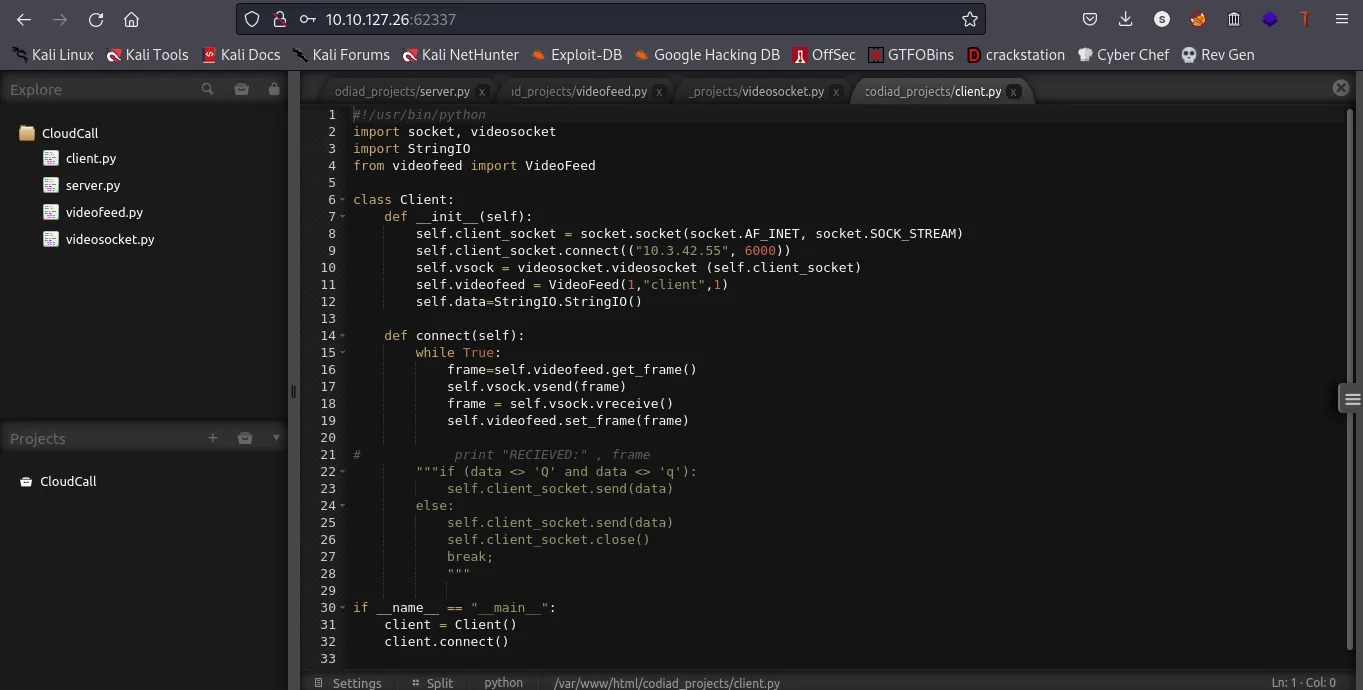The width and height of the screenshot is (1363, 690).
Task: Click the Wayback Machine extension icon
Action: click(x=1234, y=19)
